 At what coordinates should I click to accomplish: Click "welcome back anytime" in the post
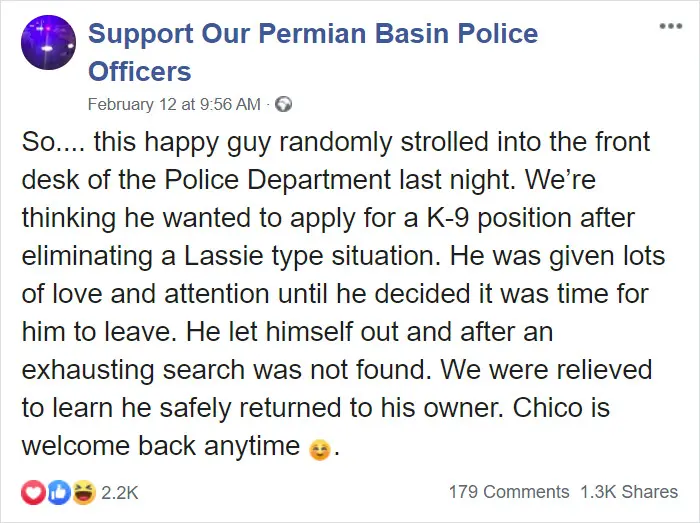click(156, 446)
